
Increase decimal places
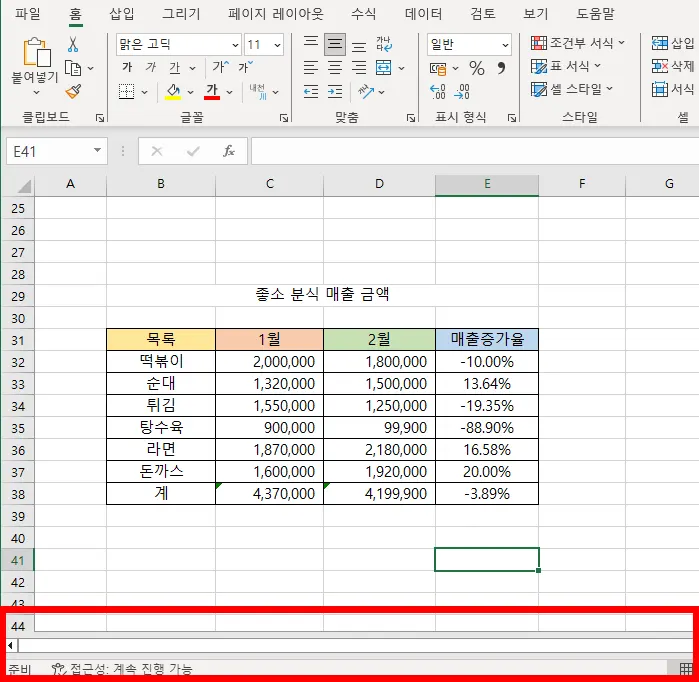438,92
